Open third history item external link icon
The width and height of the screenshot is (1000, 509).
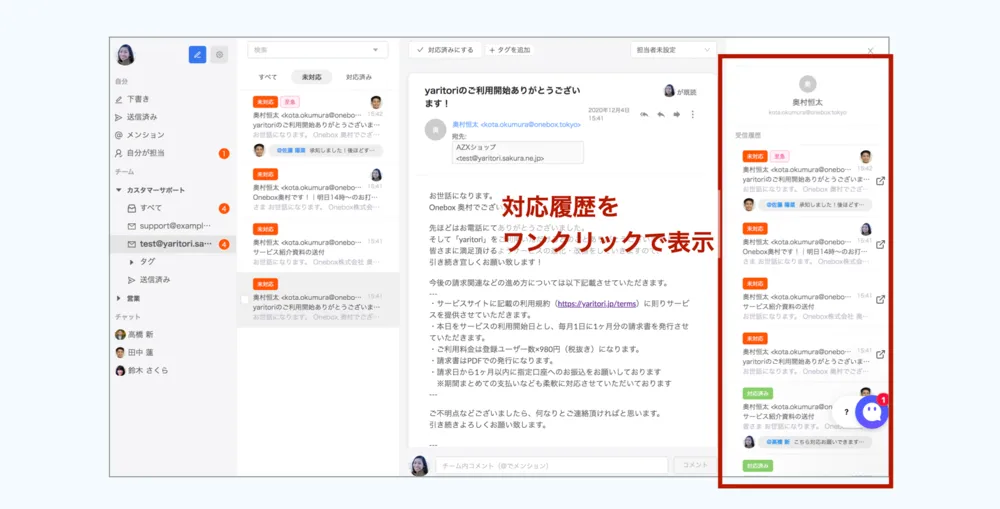tap(880, 299)
